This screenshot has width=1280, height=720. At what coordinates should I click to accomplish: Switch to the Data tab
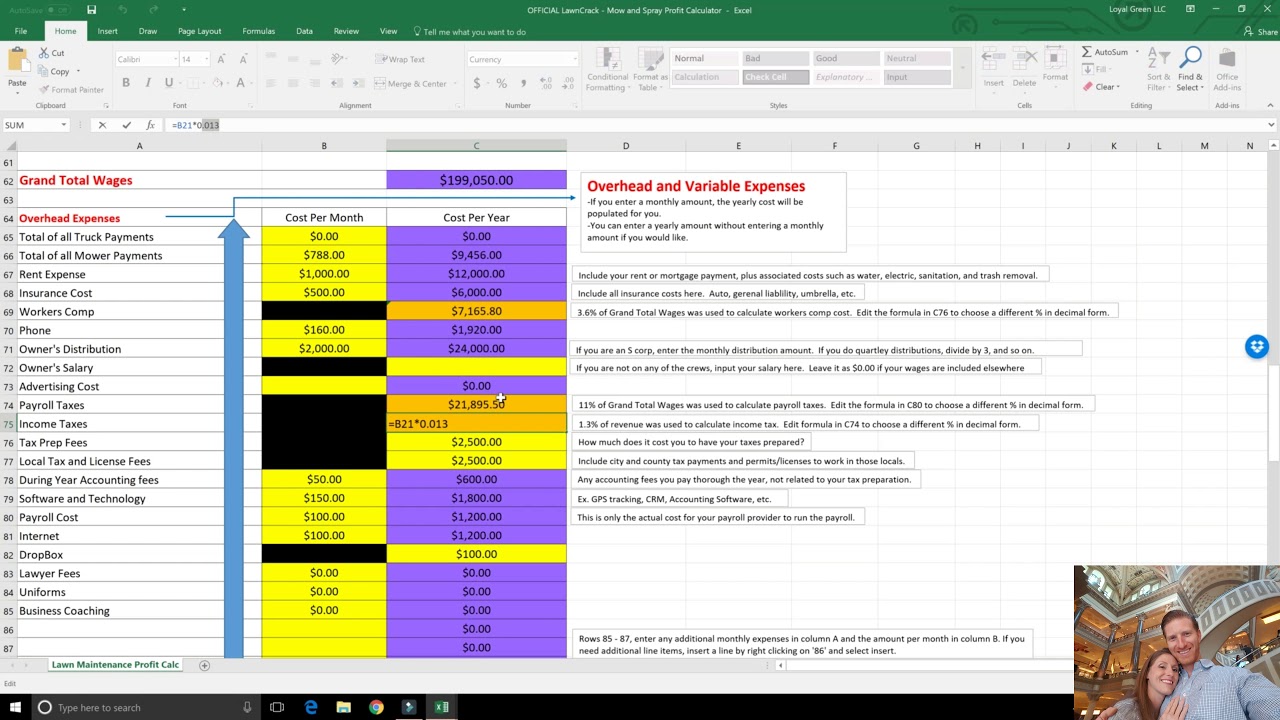click(304, 31)
